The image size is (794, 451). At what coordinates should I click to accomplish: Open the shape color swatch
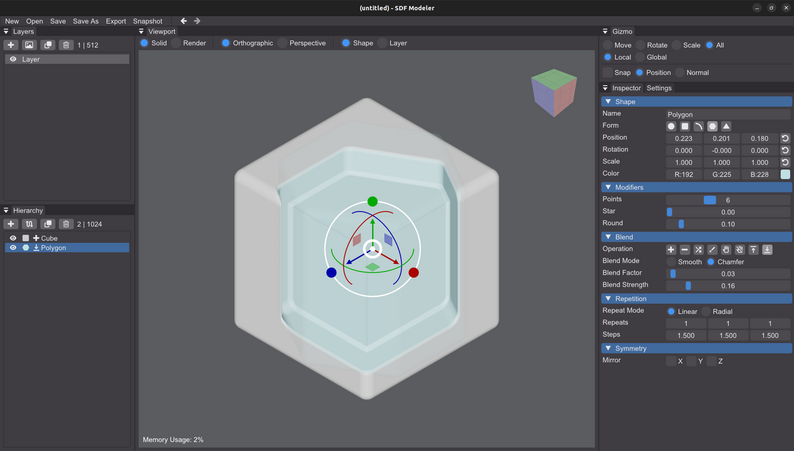(x=785, y=174)
